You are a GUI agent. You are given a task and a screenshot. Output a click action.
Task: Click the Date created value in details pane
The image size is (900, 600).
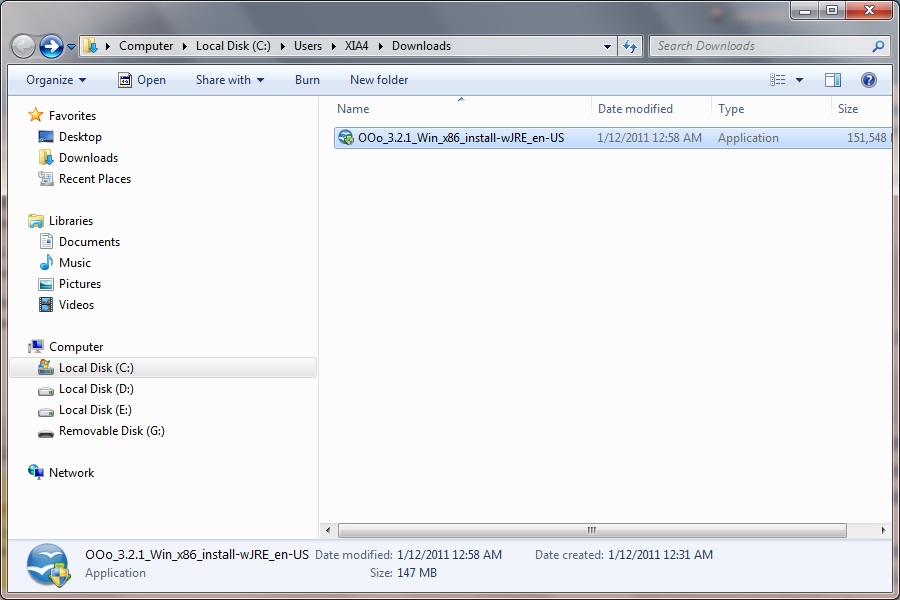point(660,555)
